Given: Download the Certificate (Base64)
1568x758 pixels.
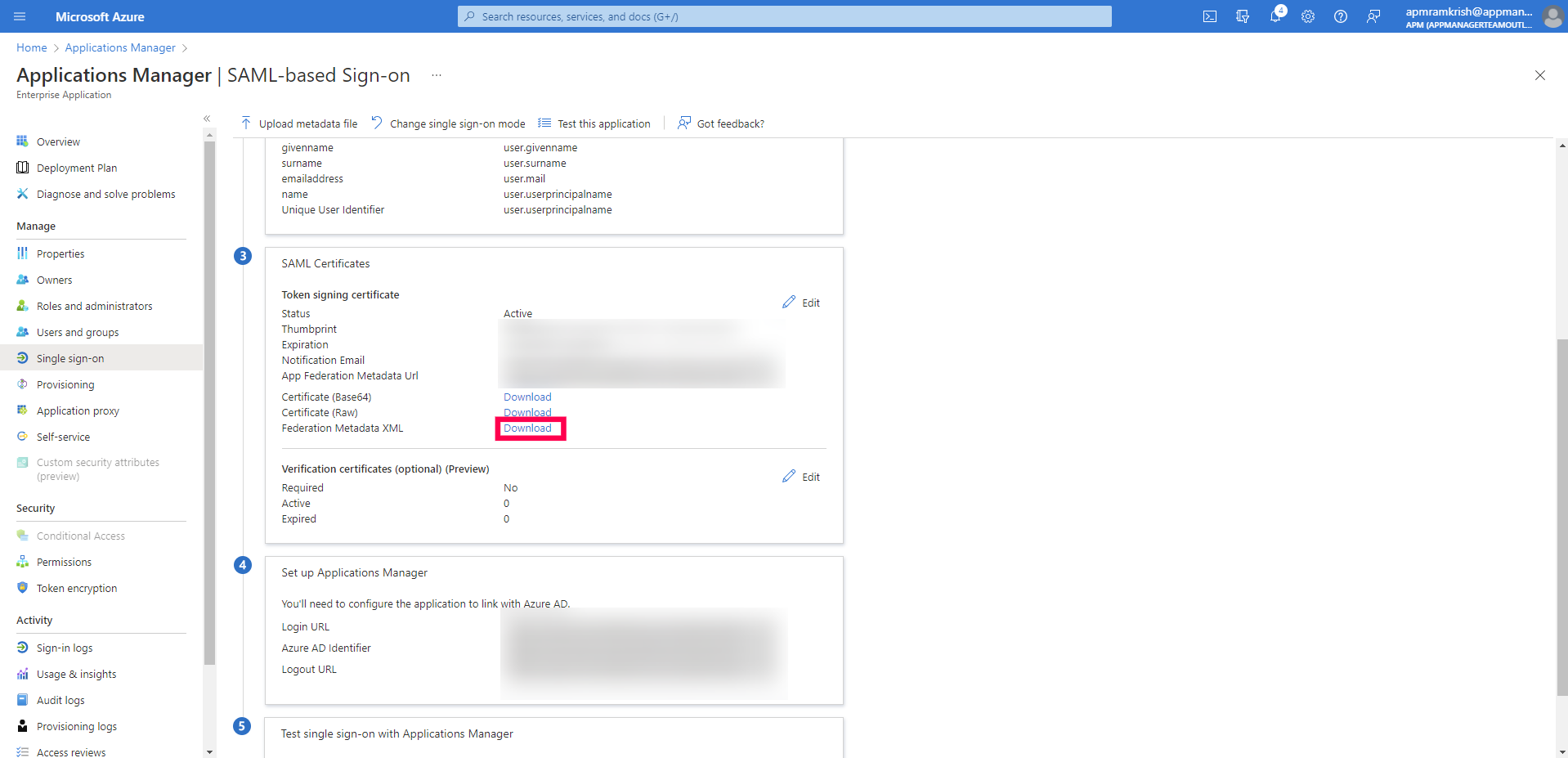Looking at the screenshot, I should tap(527, 397).
